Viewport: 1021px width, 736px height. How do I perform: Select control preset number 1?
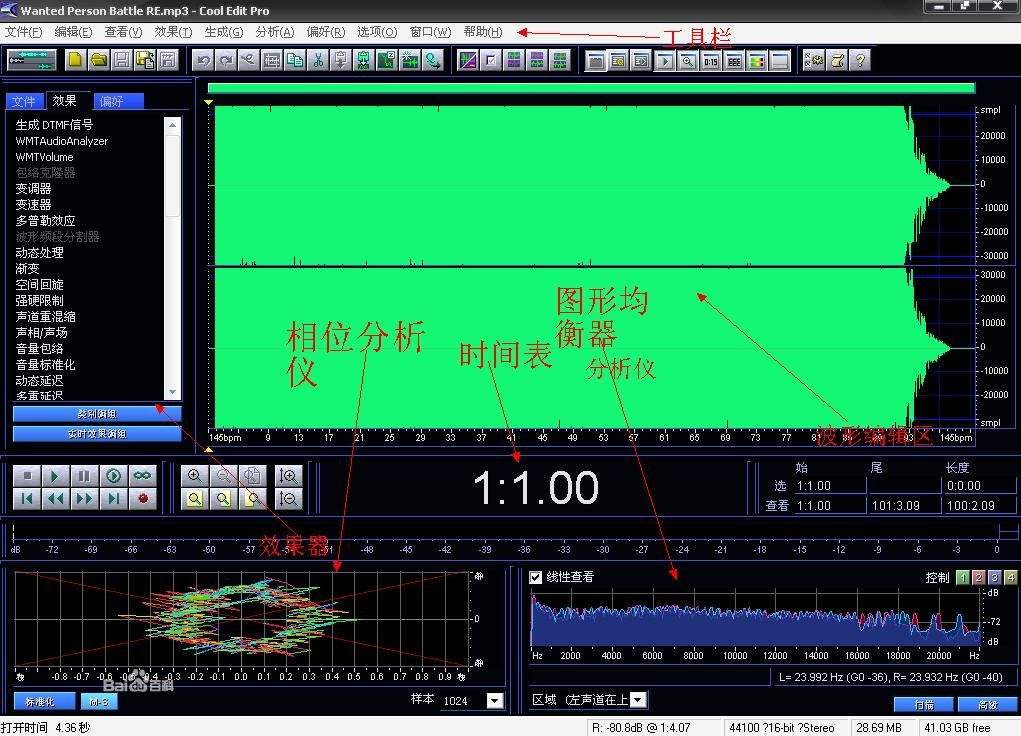pos(962,578)
